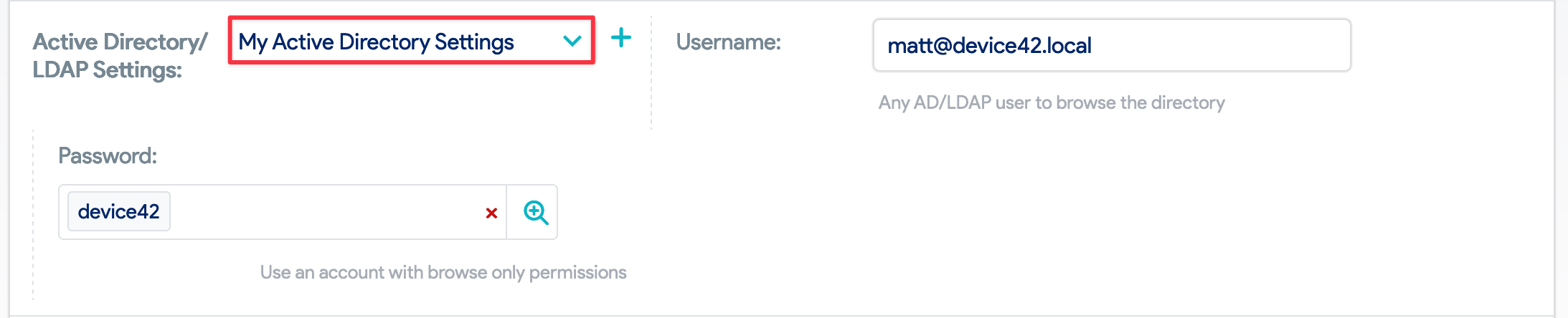The image size is (1568, 318).
Task: Click the Password label
Action: [x=108, y=156]
